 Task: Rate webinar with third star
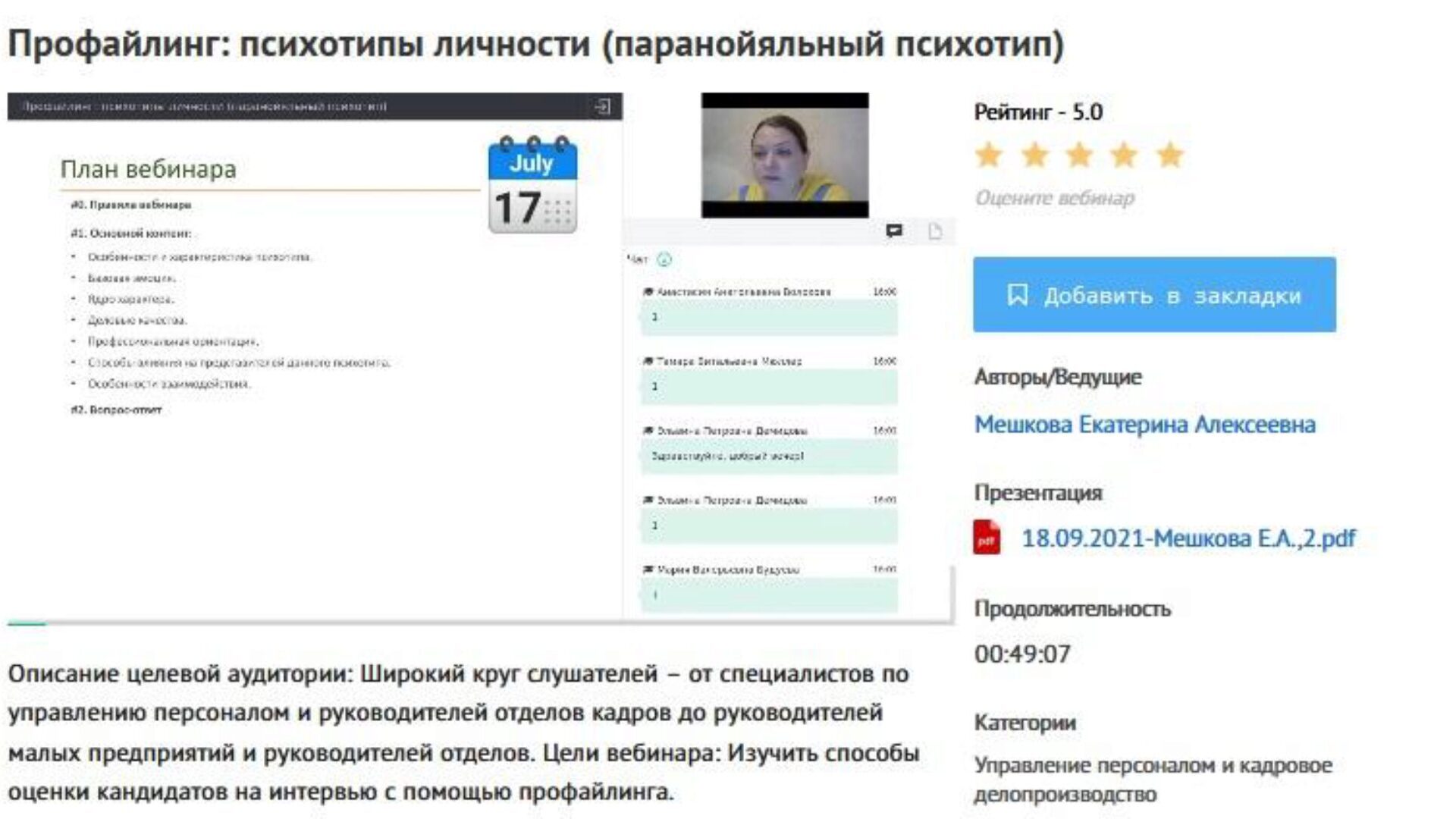1079,155
